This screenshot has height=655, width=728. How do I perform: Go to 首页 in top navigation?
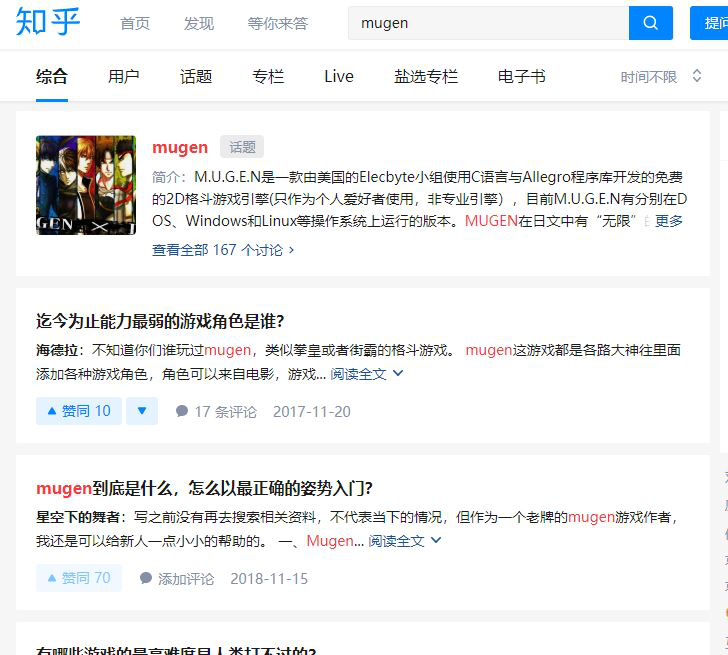pyautogui.click(x=135, y=23)
